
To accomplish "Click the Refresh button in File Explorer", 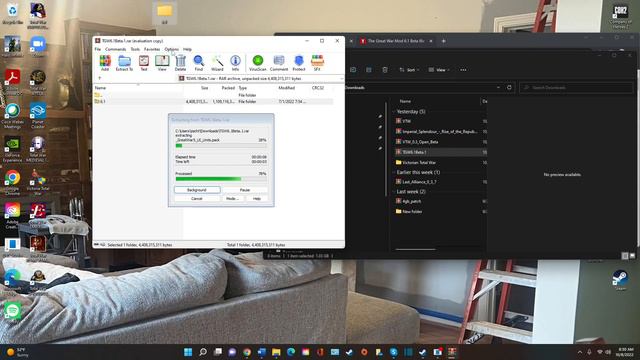I will [x=509, y=87].
